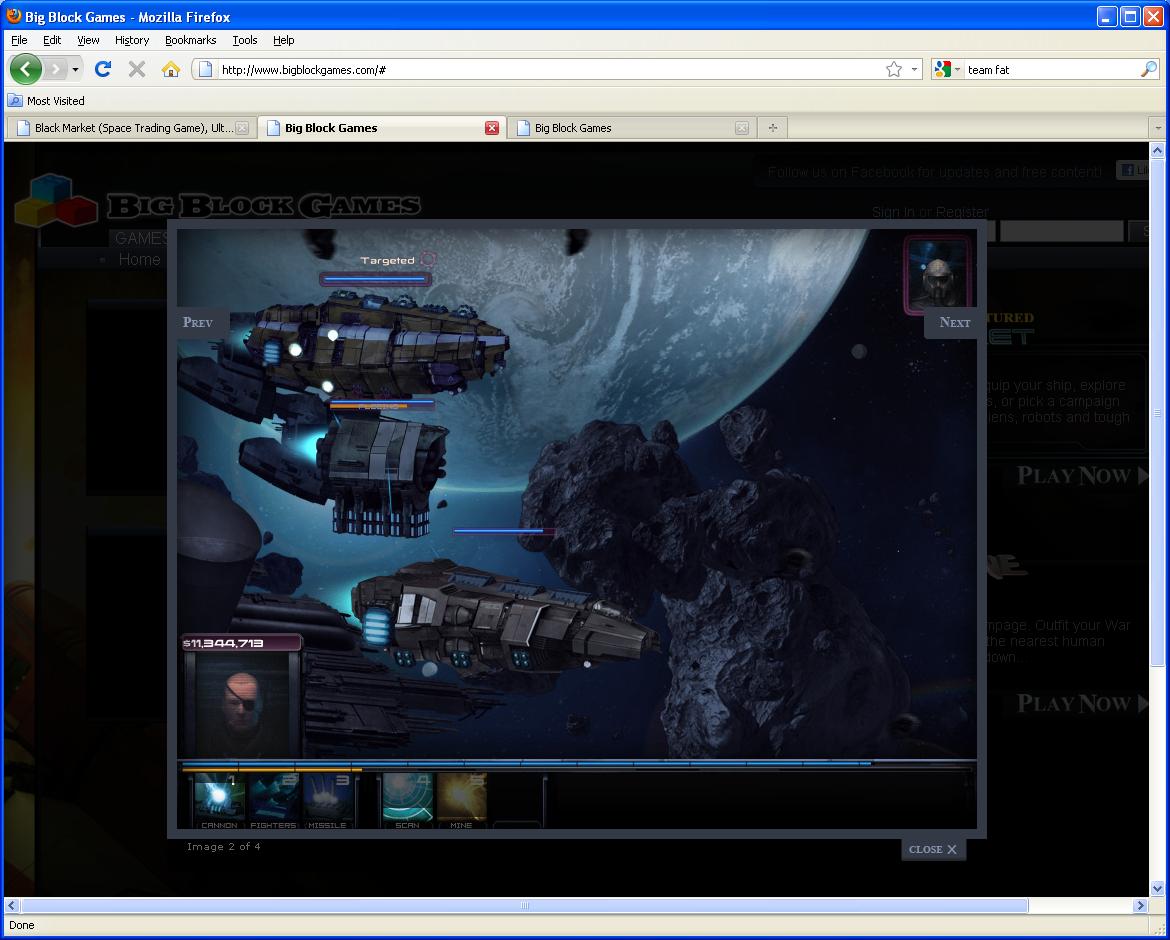Click the Cannon weapon icon

click(219, 800)
